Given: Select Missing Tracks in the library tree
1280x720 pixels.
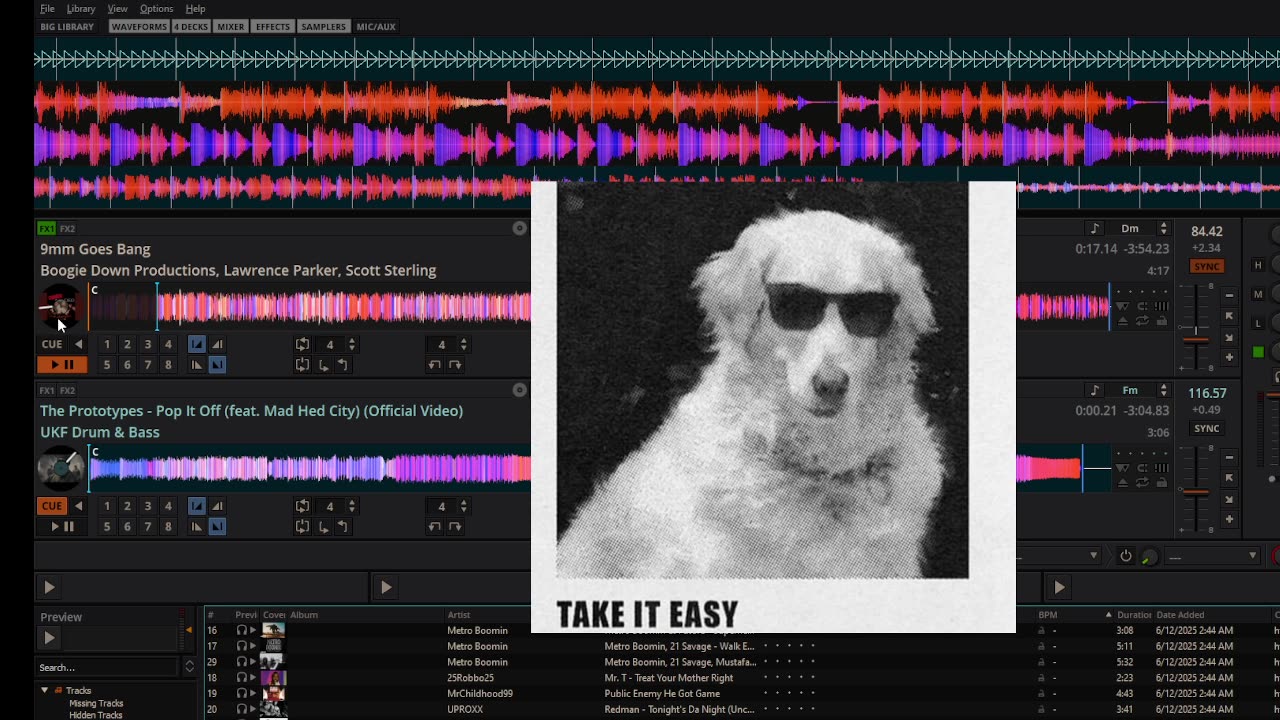Looking at the screenshot, I should point(96,704).
